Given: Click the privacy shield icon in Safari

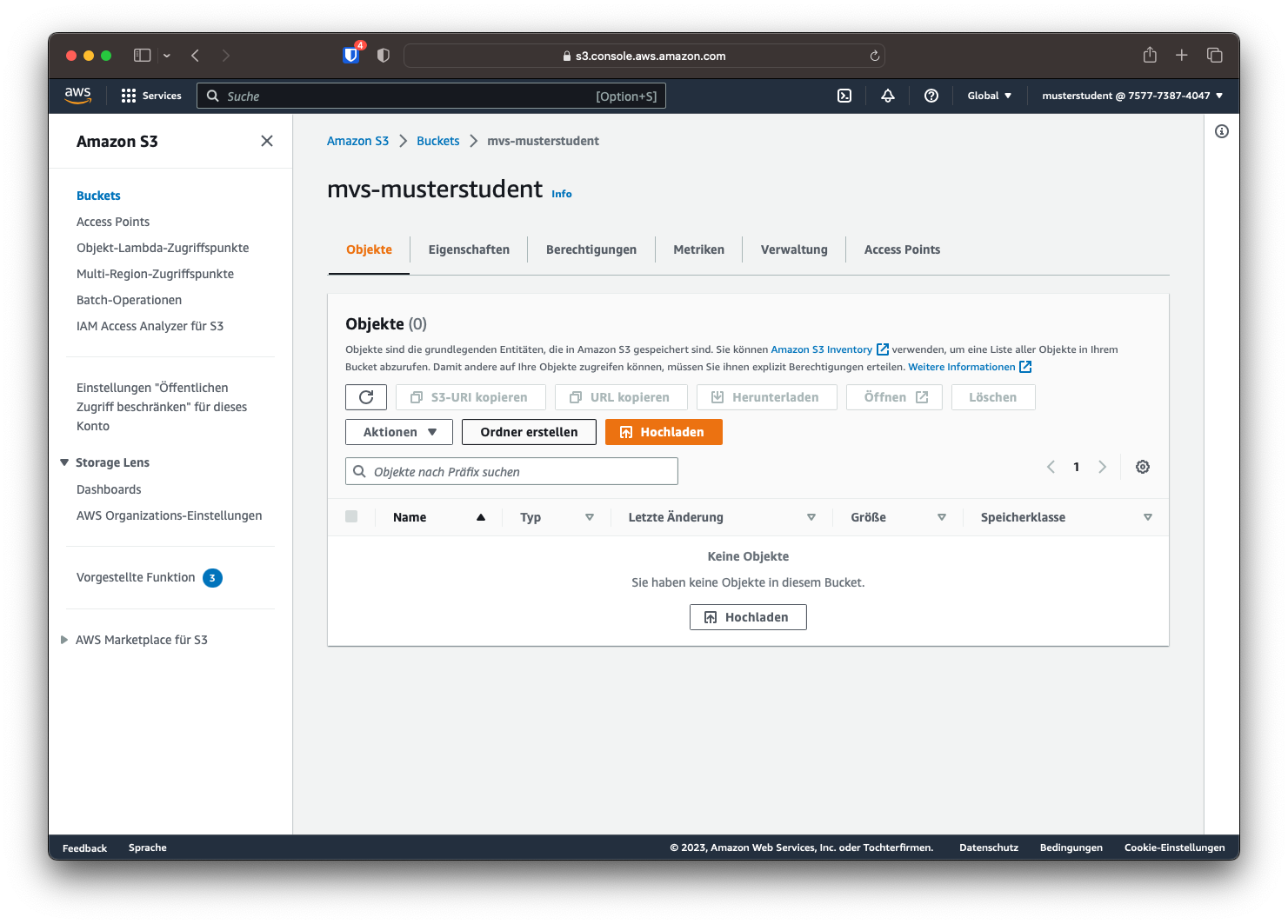Looking at the screenshot, I should (384, 56).
